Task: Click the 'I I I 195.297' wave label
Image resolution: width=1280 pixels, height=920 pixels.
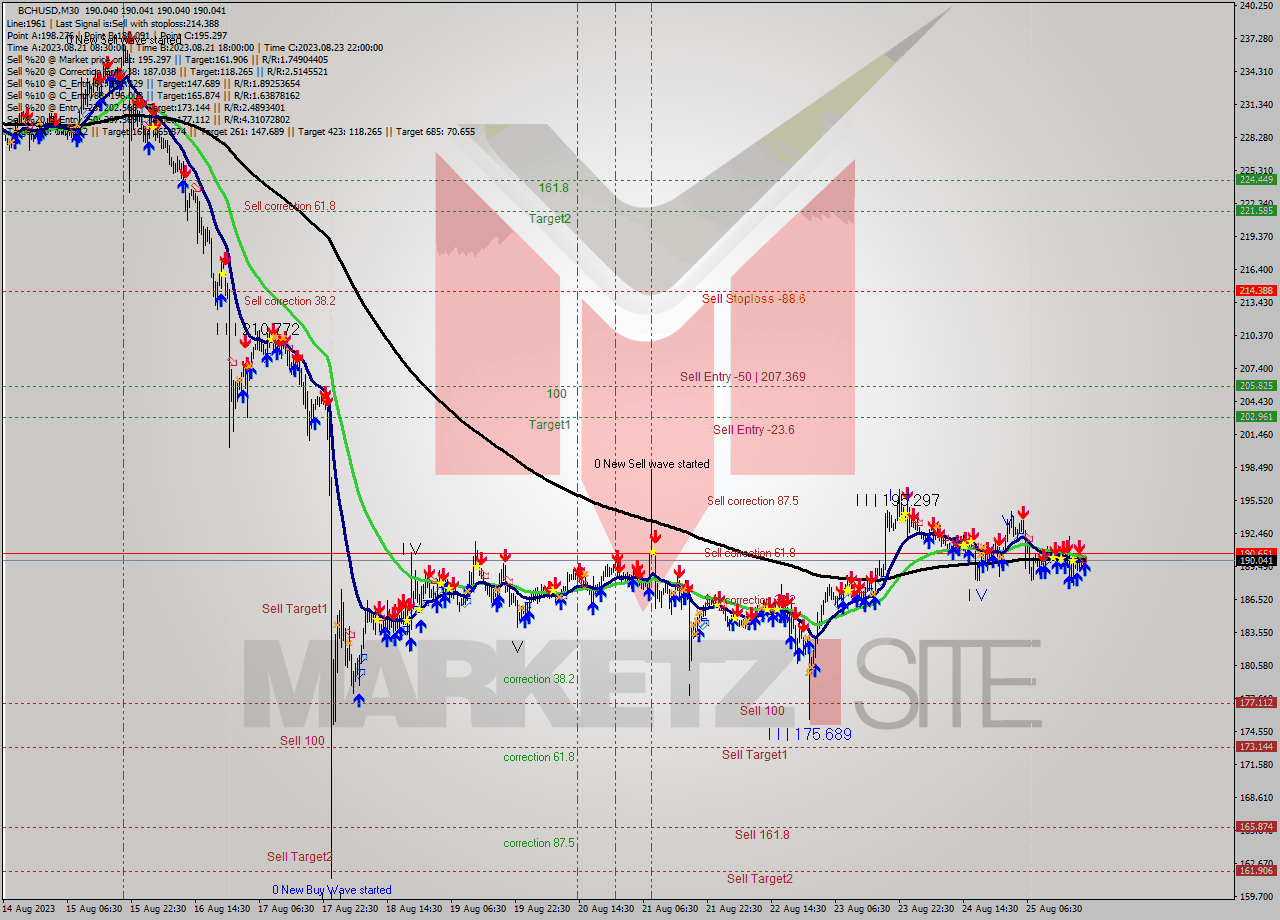Action: tap(898, 500)
